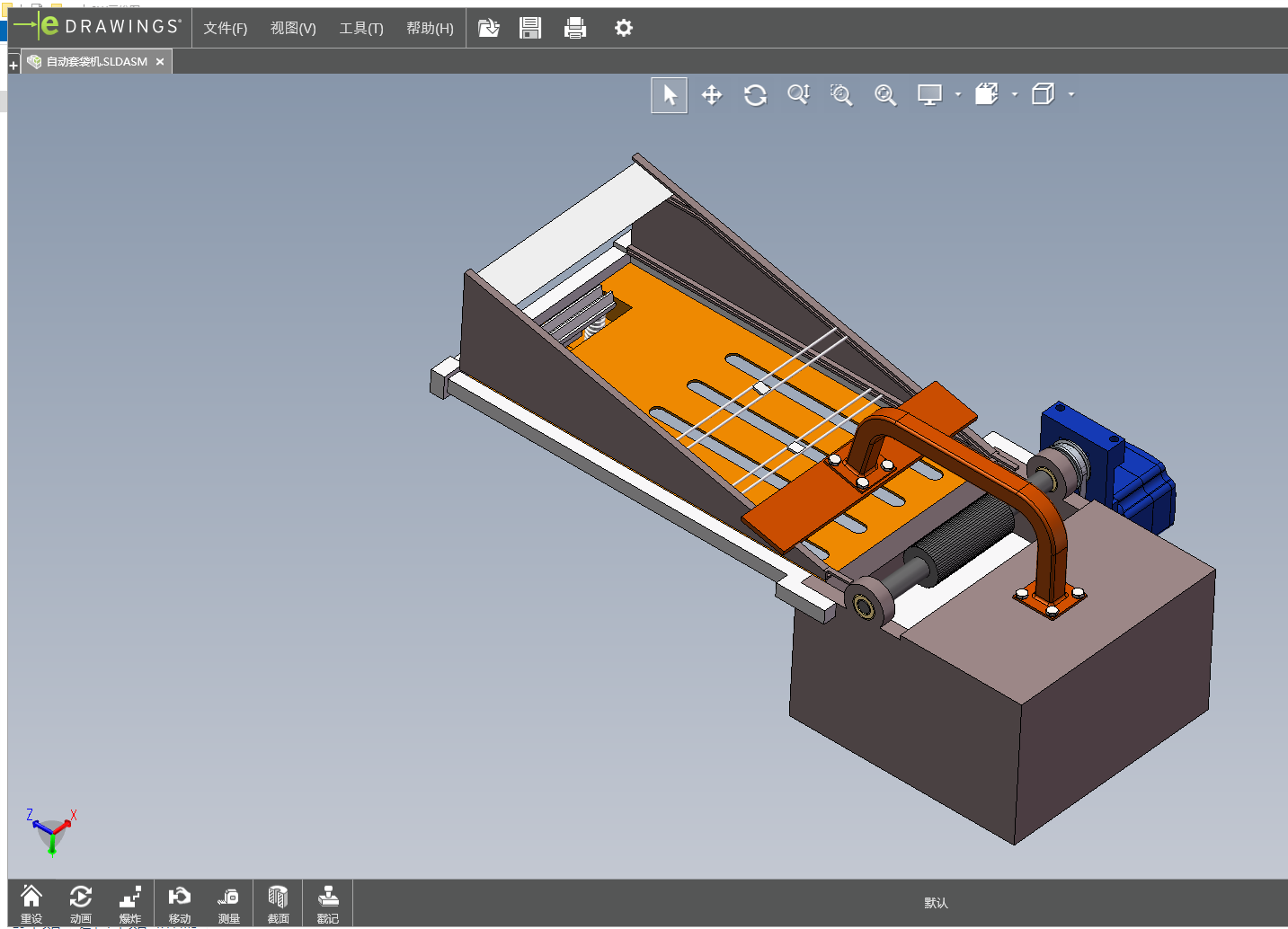Open the 工具(T) menu
The height and width of the screenshot is (929, 1288).
tap(360, 29)
